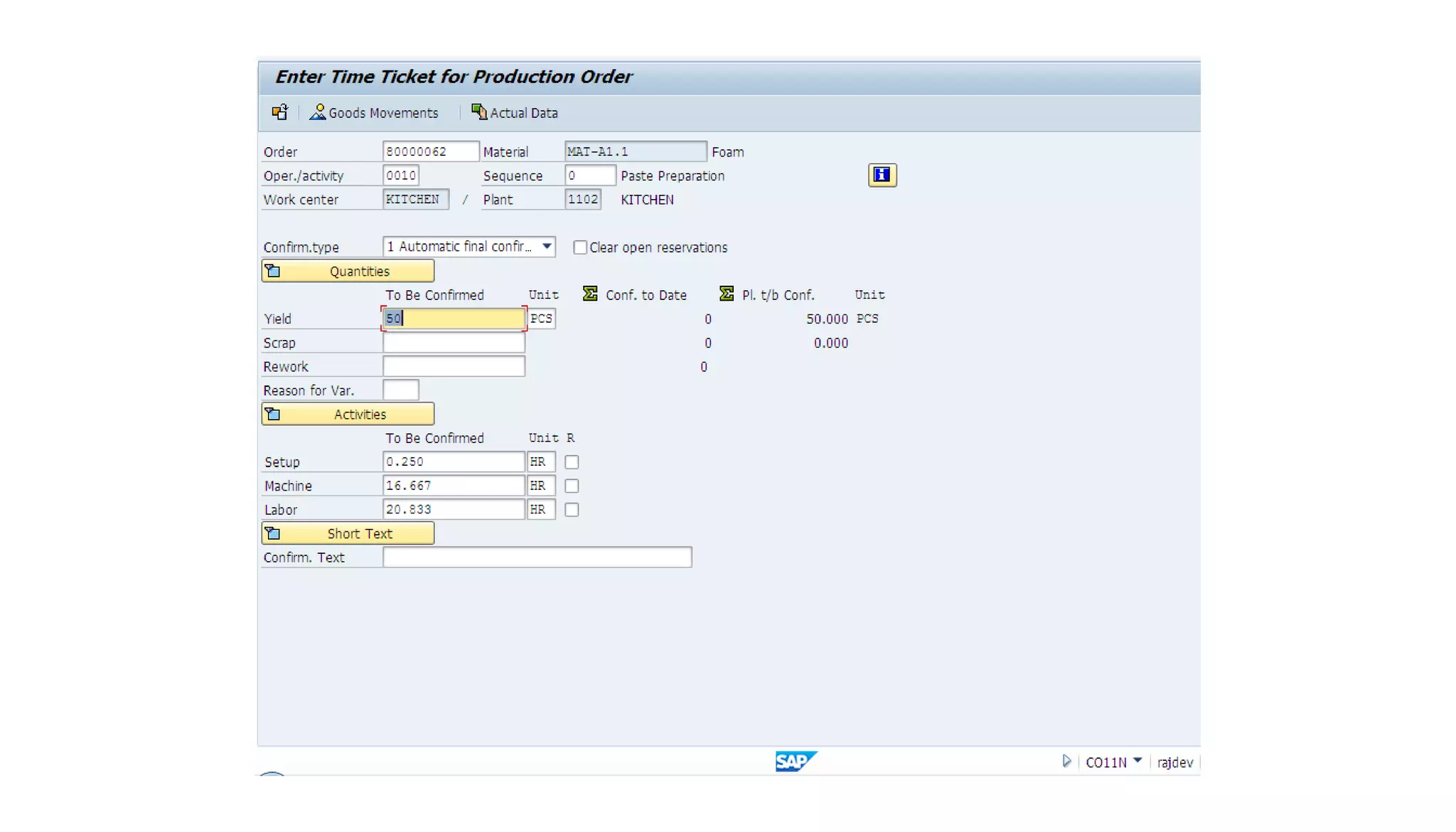Enable Clear open reservations checkbox

580,247
